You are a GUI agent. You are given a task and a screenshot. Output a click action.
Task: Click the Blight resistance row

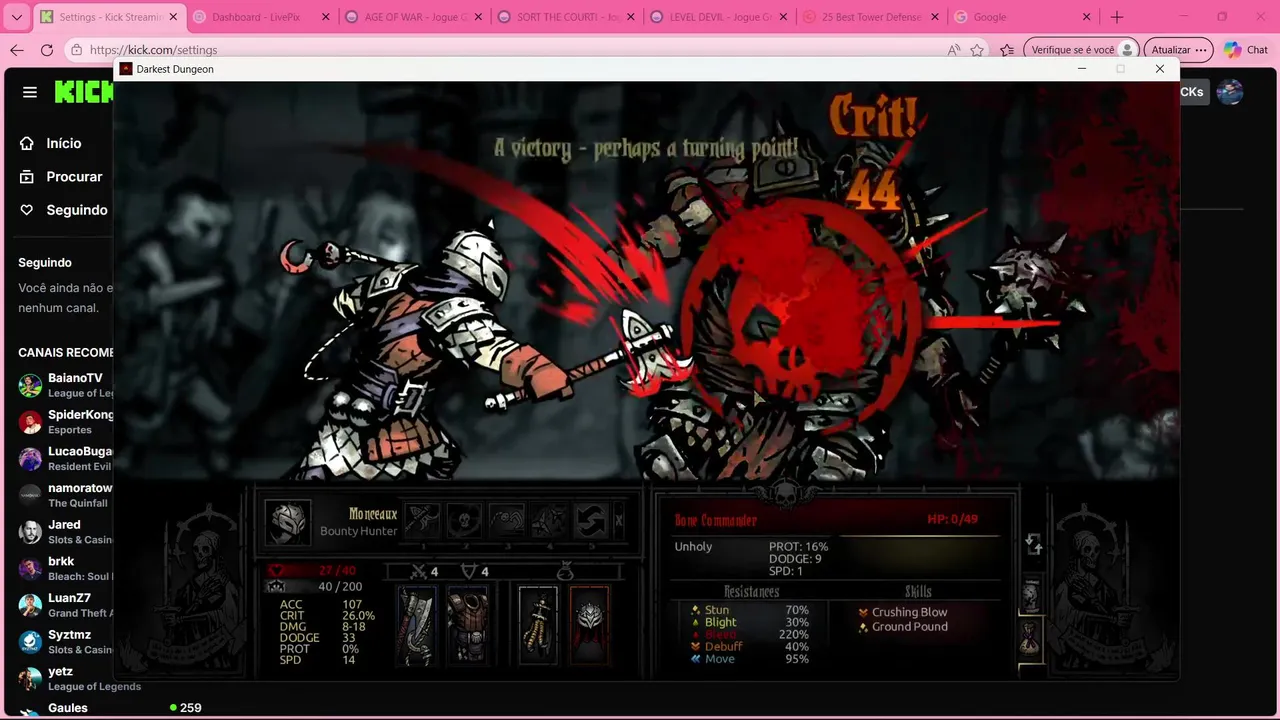(x=750, y=622)
